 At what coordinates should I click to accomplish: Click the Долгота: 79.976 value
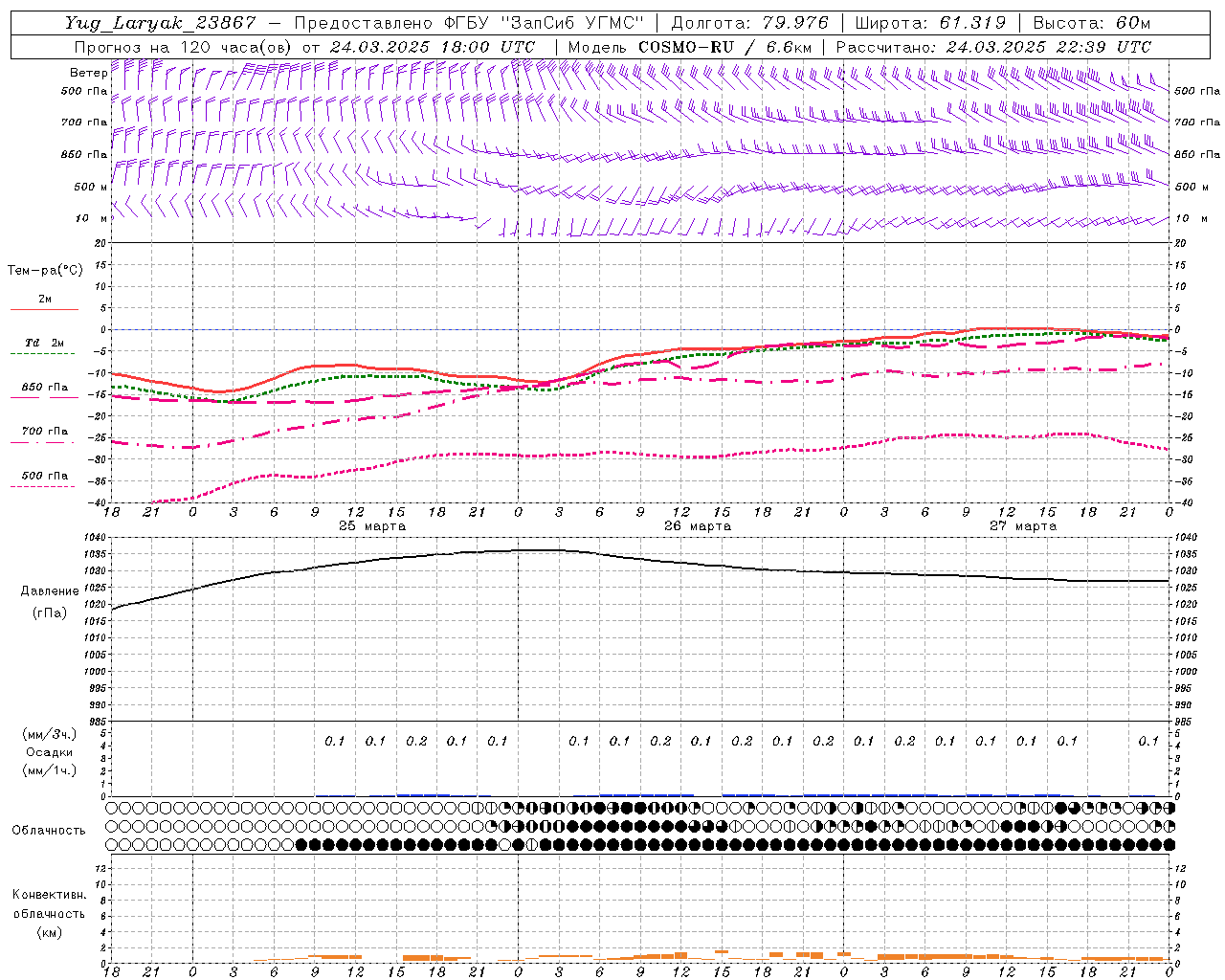[x=749, y=23]
